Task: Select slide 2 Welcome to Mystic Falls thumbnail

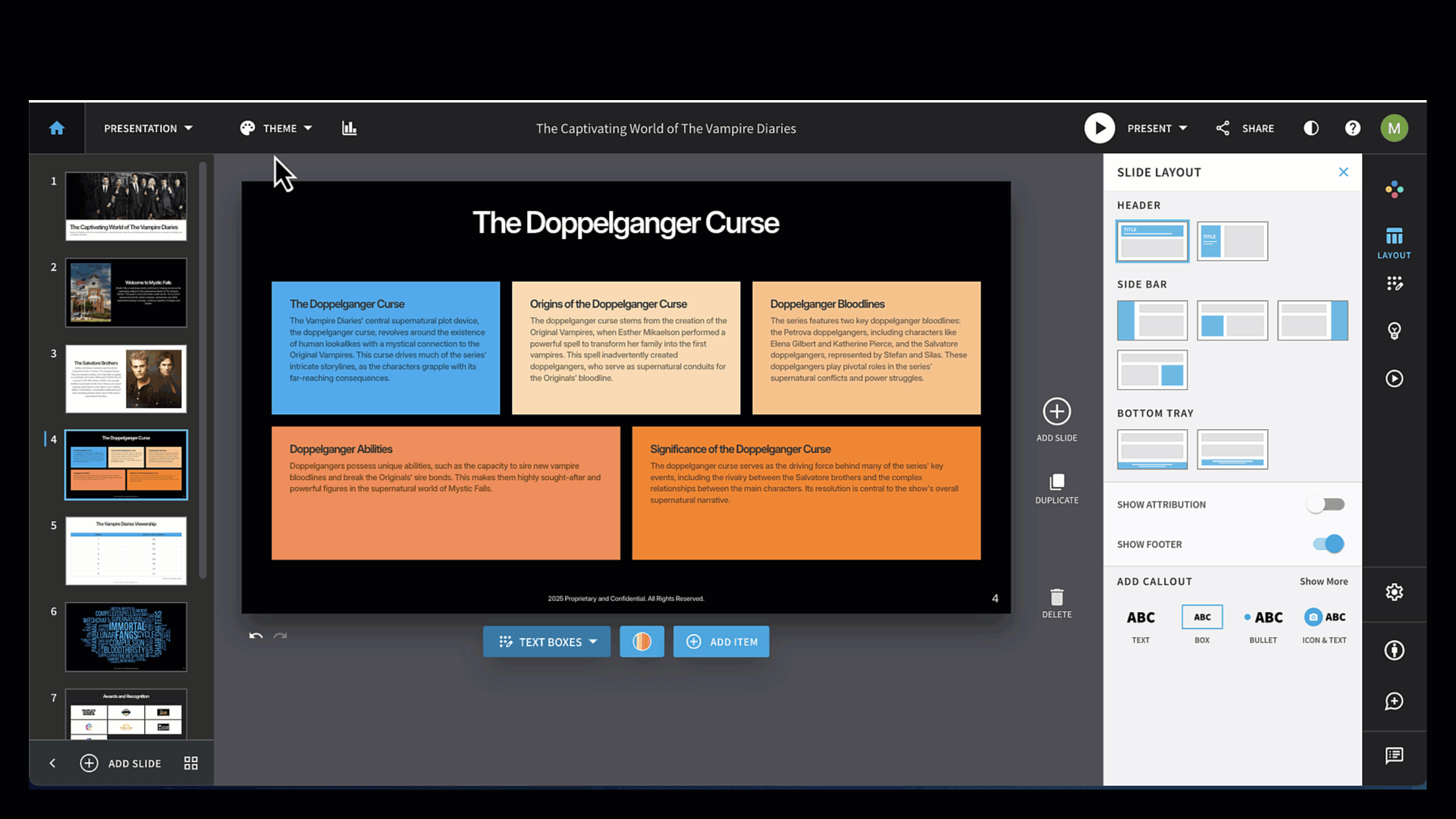Action: pyautogui.click(x=126, y=293)
